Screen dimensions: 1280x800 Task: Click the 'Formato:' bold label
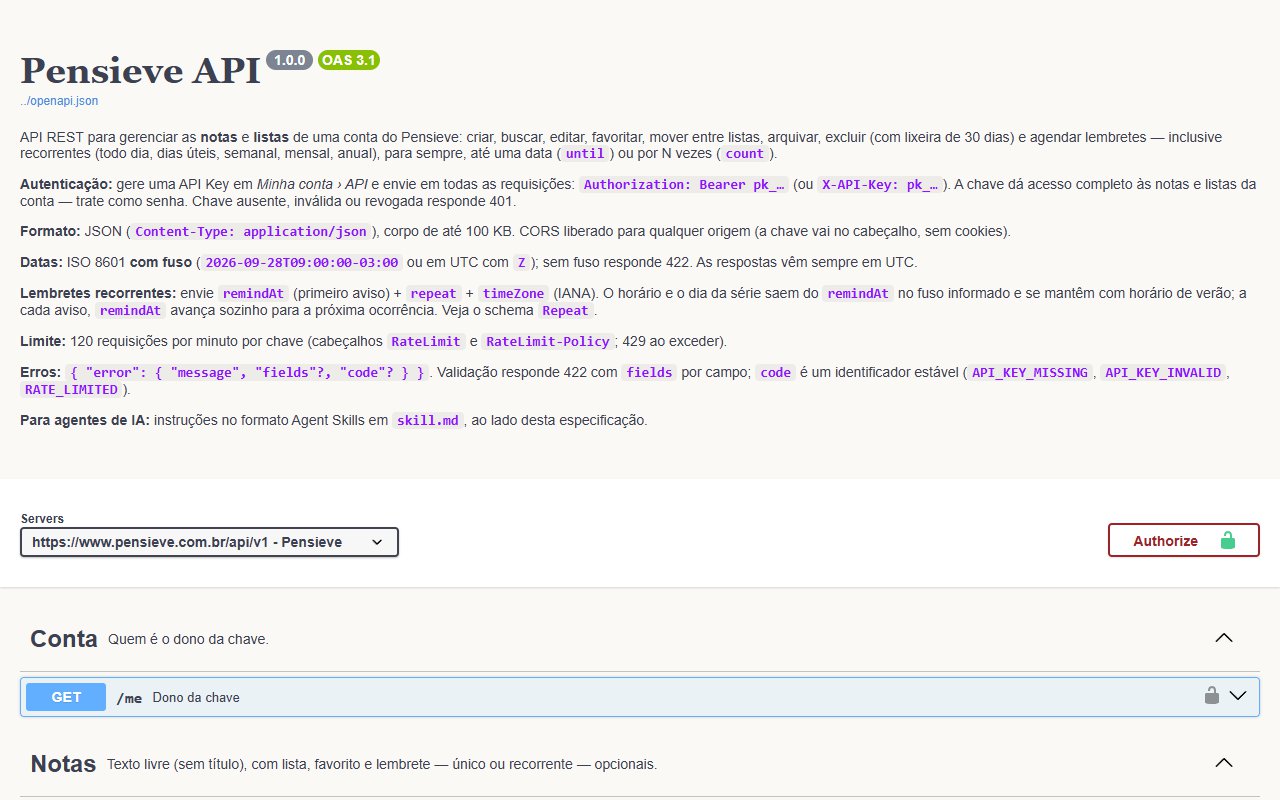point(50,231)
